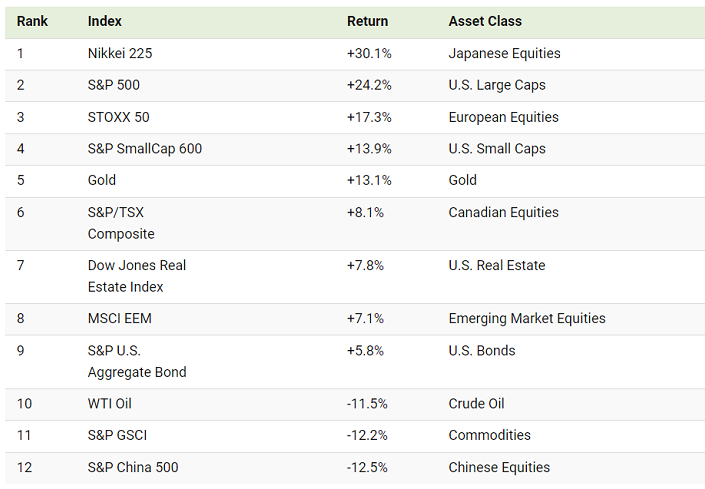Click the -12.5% return value
Screen dimensions: 705x489
tap(368, 468)
